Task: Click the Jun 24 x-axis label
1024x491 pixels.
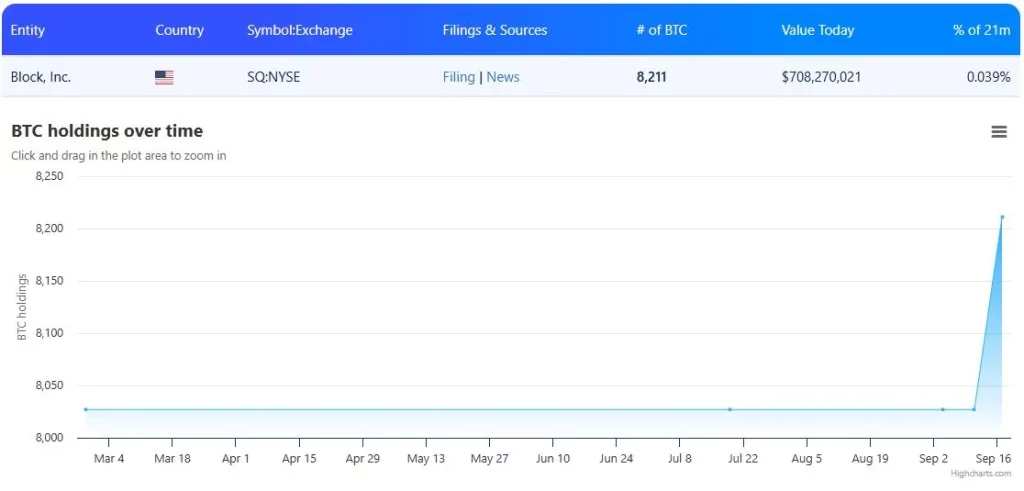Action: [x=616, y=458]
